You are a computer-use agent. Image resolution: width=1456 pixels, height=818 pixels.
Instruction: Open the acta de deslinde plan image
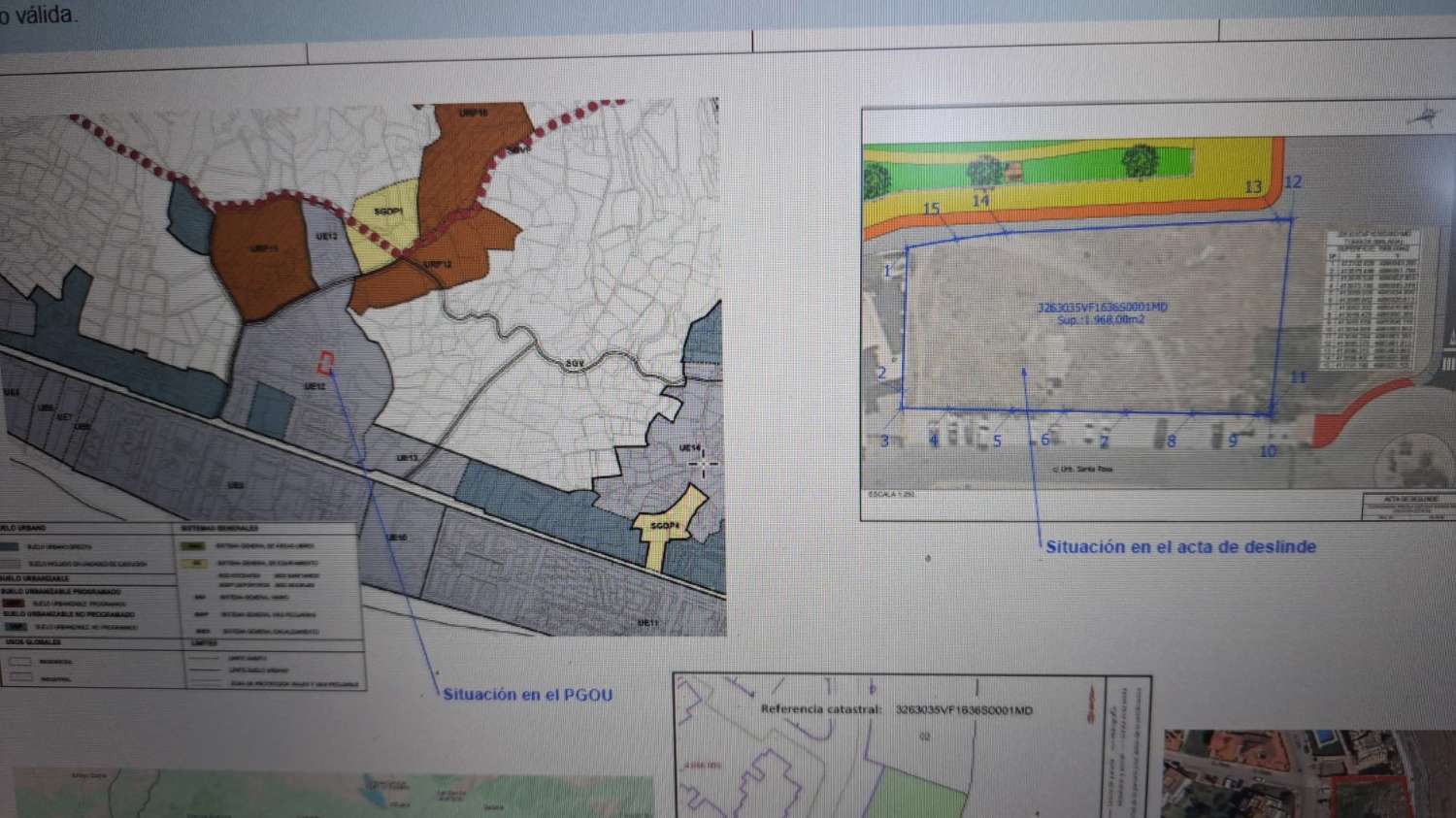(1158, 314)
